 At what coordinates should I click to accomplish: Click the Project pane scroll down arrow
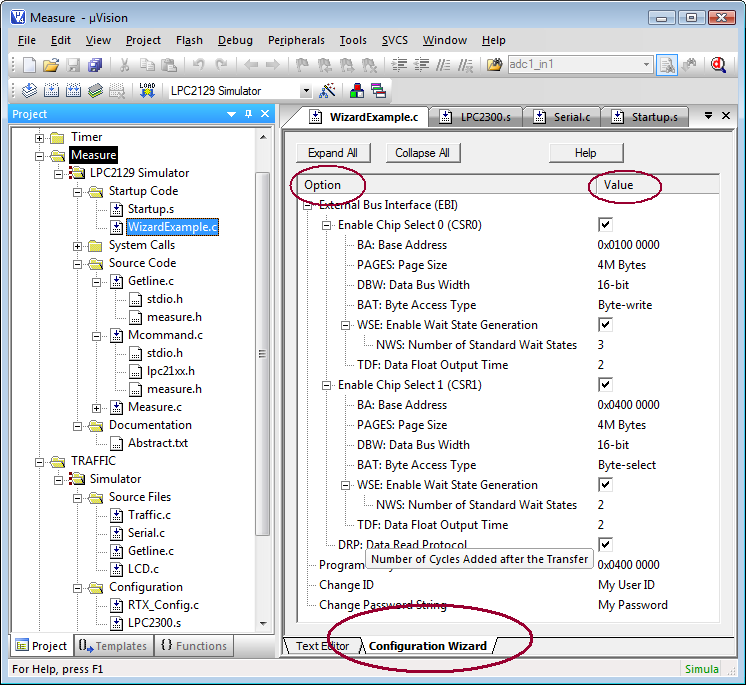[x=263, y=624]
